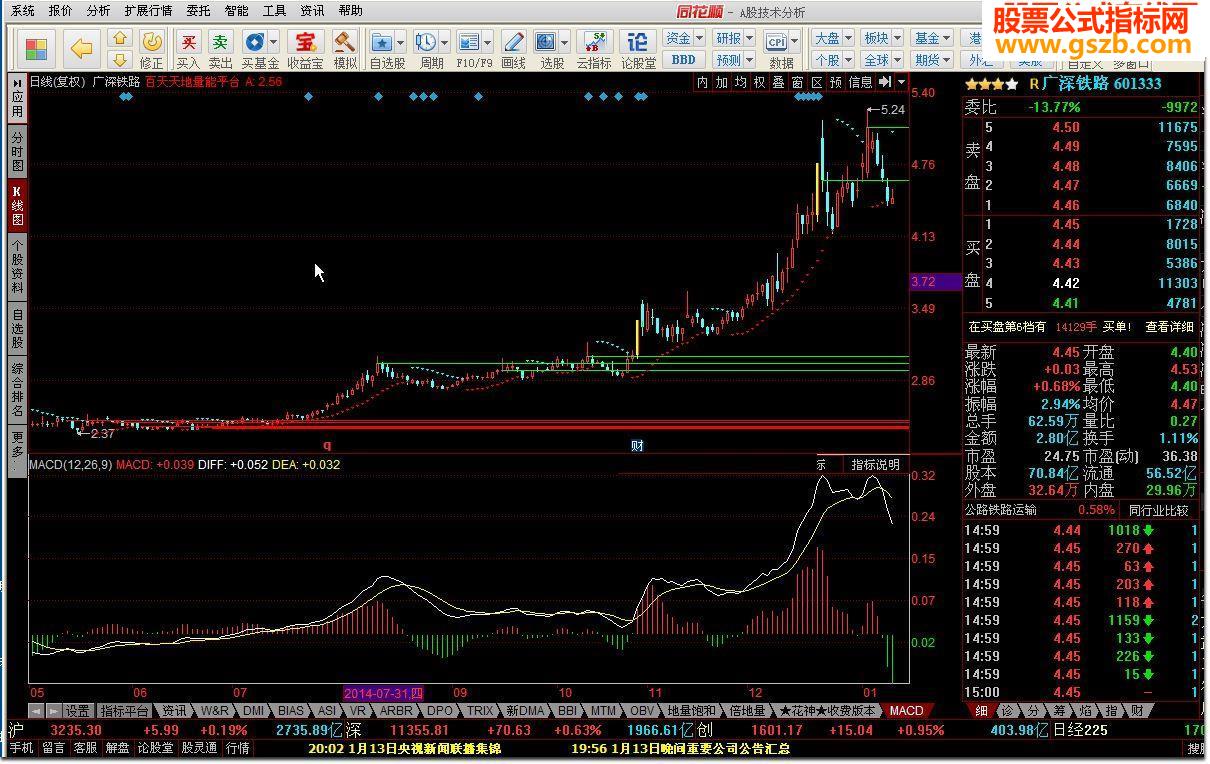Toggle the 加 chart option
The image size is (1210, 764).
coord(721,82)
